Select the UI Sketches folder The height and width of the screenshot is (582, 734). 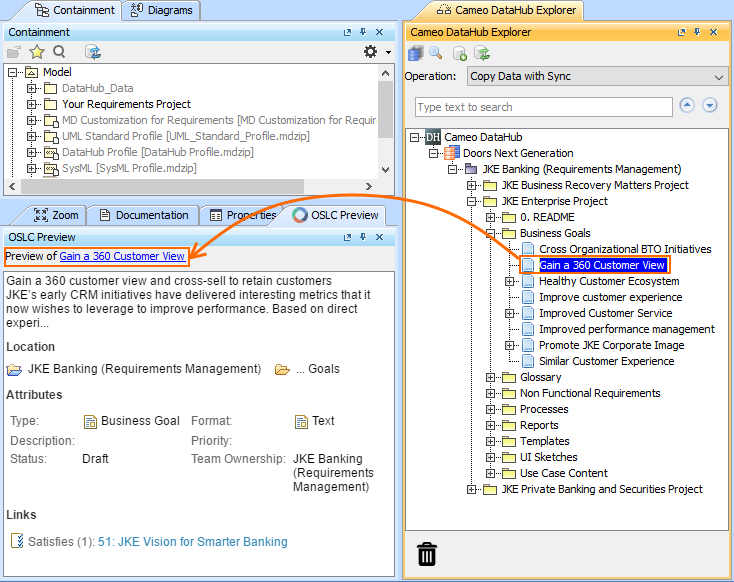549,457
